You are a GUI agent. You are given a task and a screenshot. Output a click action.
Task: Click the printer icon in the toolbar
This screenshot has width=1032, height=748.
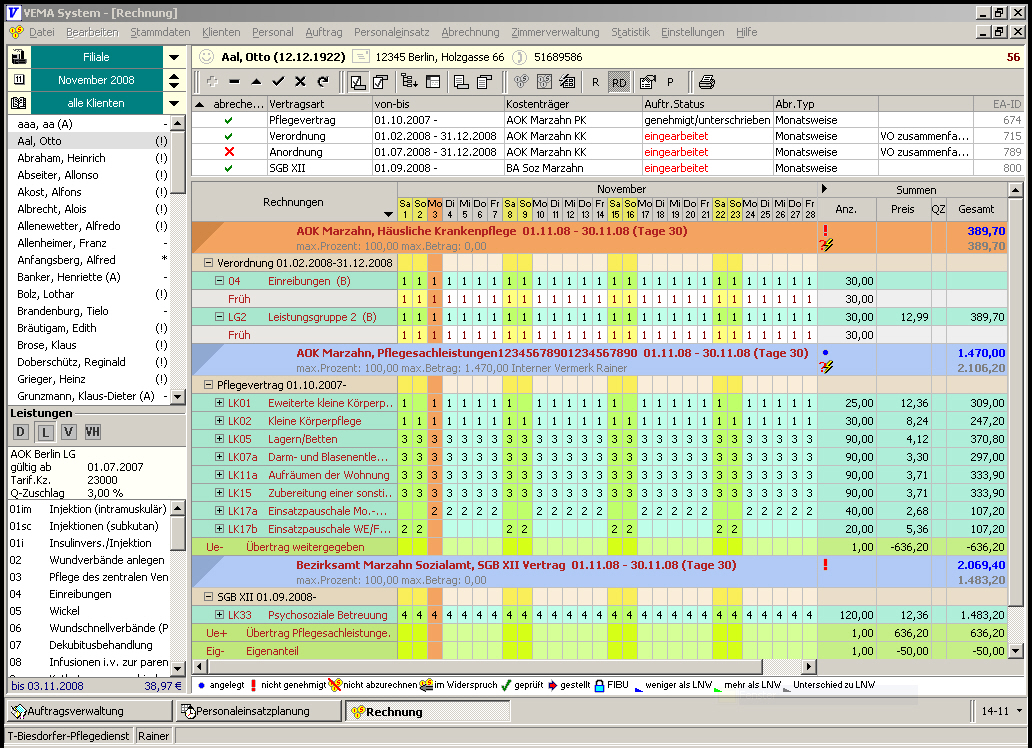click(707, 82)
